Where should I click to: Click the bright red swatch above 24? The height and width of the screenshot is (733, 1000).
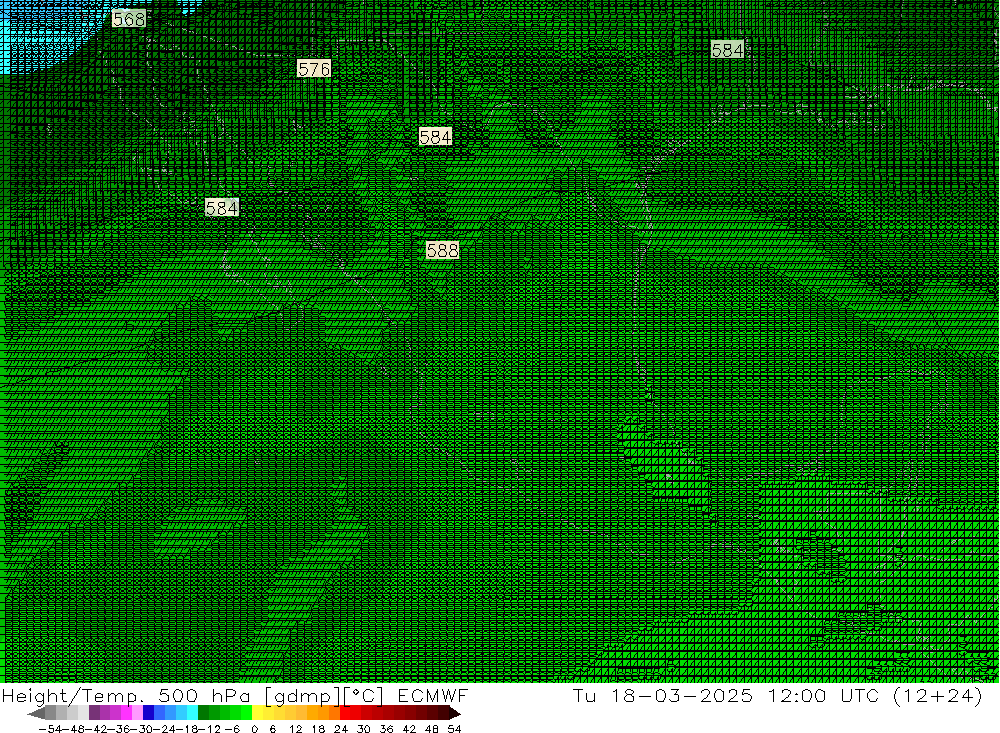click(x=345, y=713)
